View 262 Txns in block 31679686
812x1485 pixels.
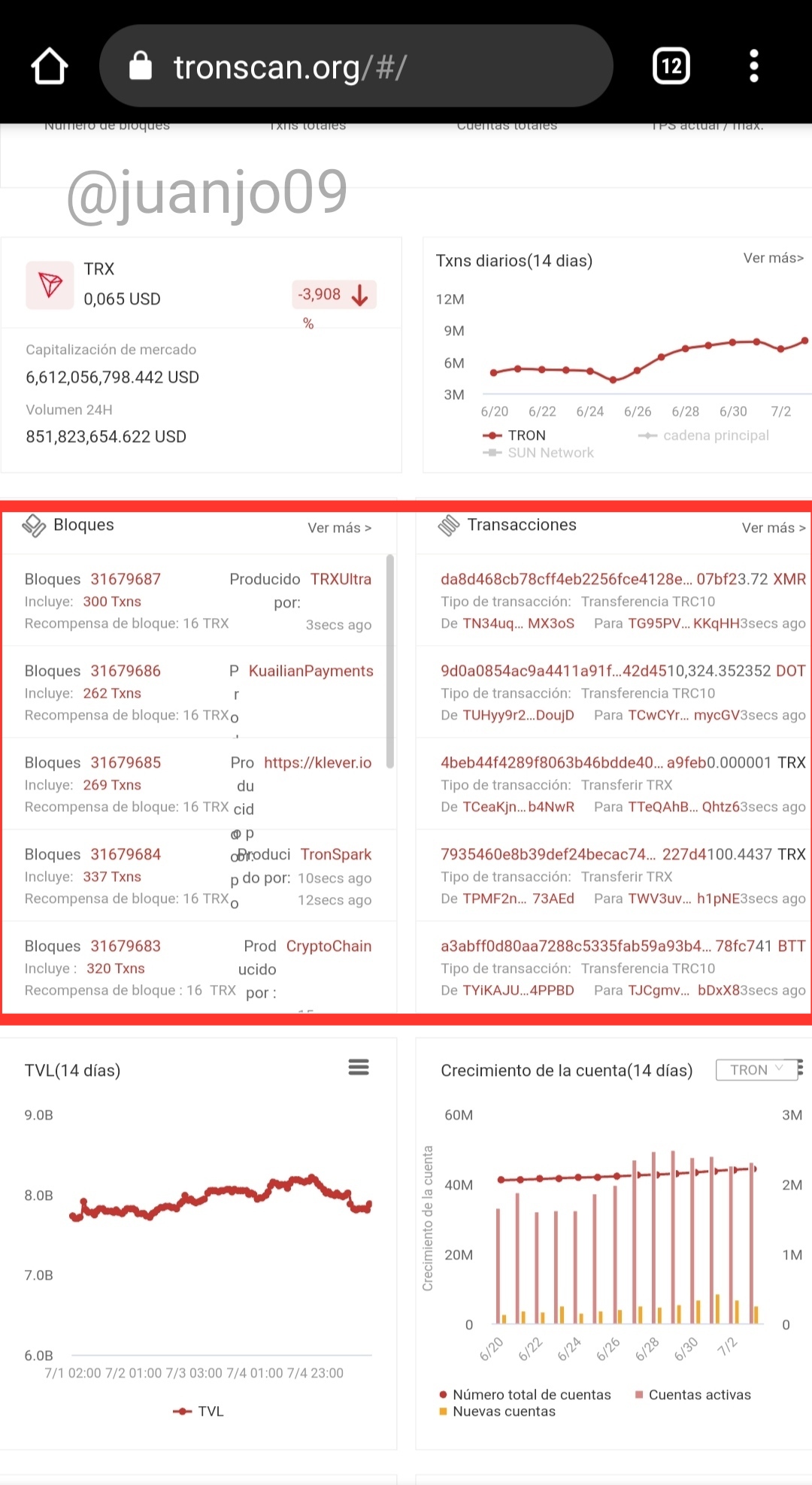[x=112, y=693]
